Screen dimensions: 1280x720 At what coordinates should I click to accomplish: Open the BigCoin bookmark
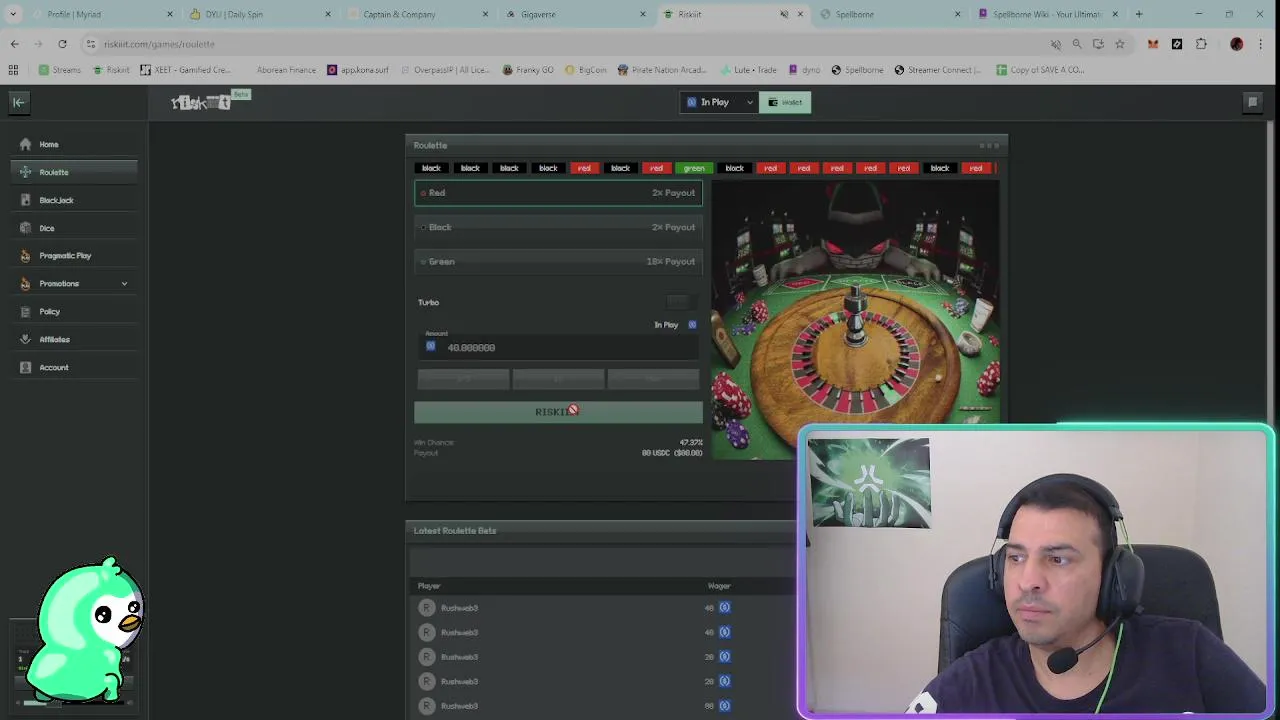(x=586, y=70)
